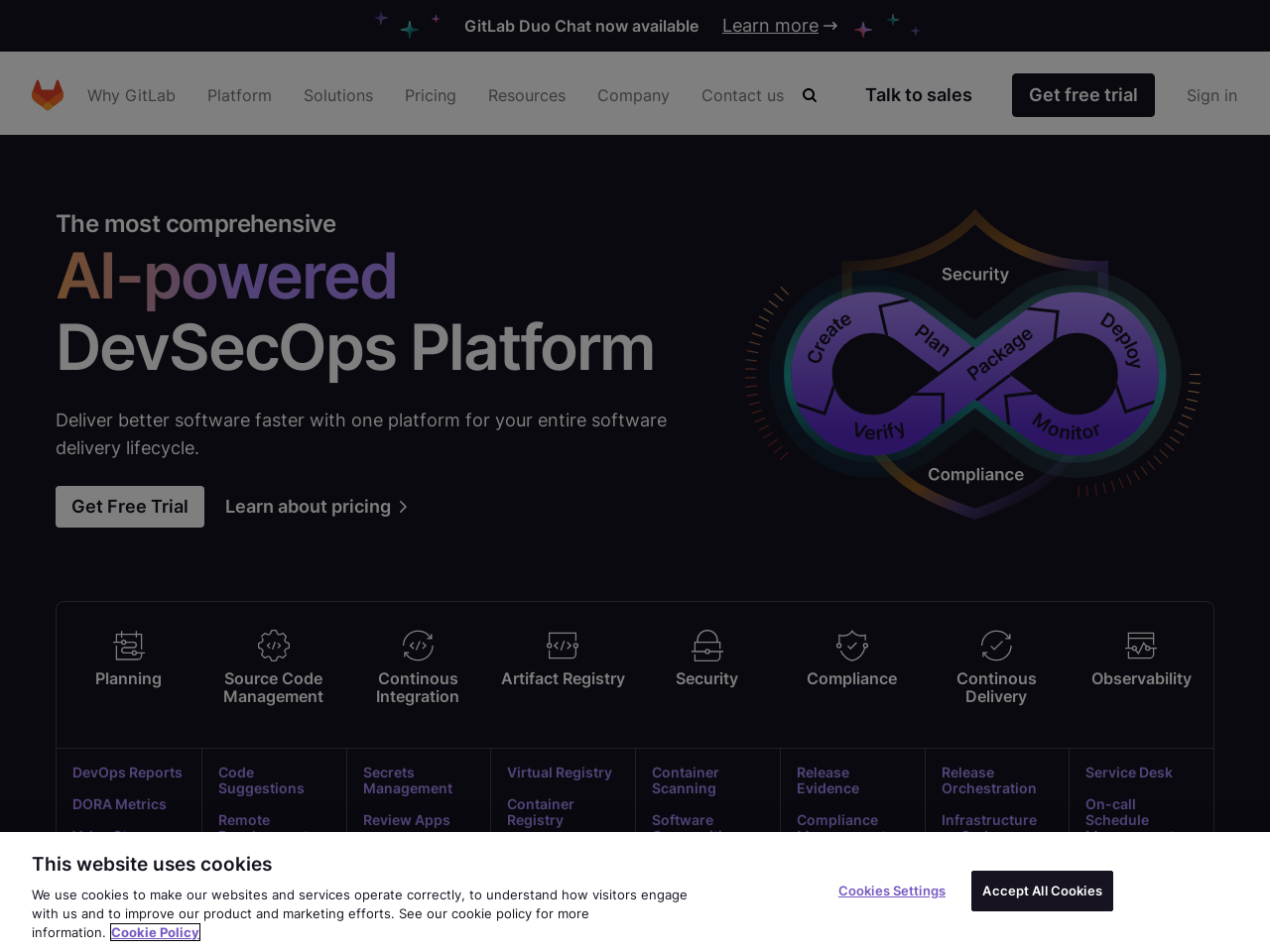
Task: Click chevron next to Learn about pricing
Action: [403, 507]
